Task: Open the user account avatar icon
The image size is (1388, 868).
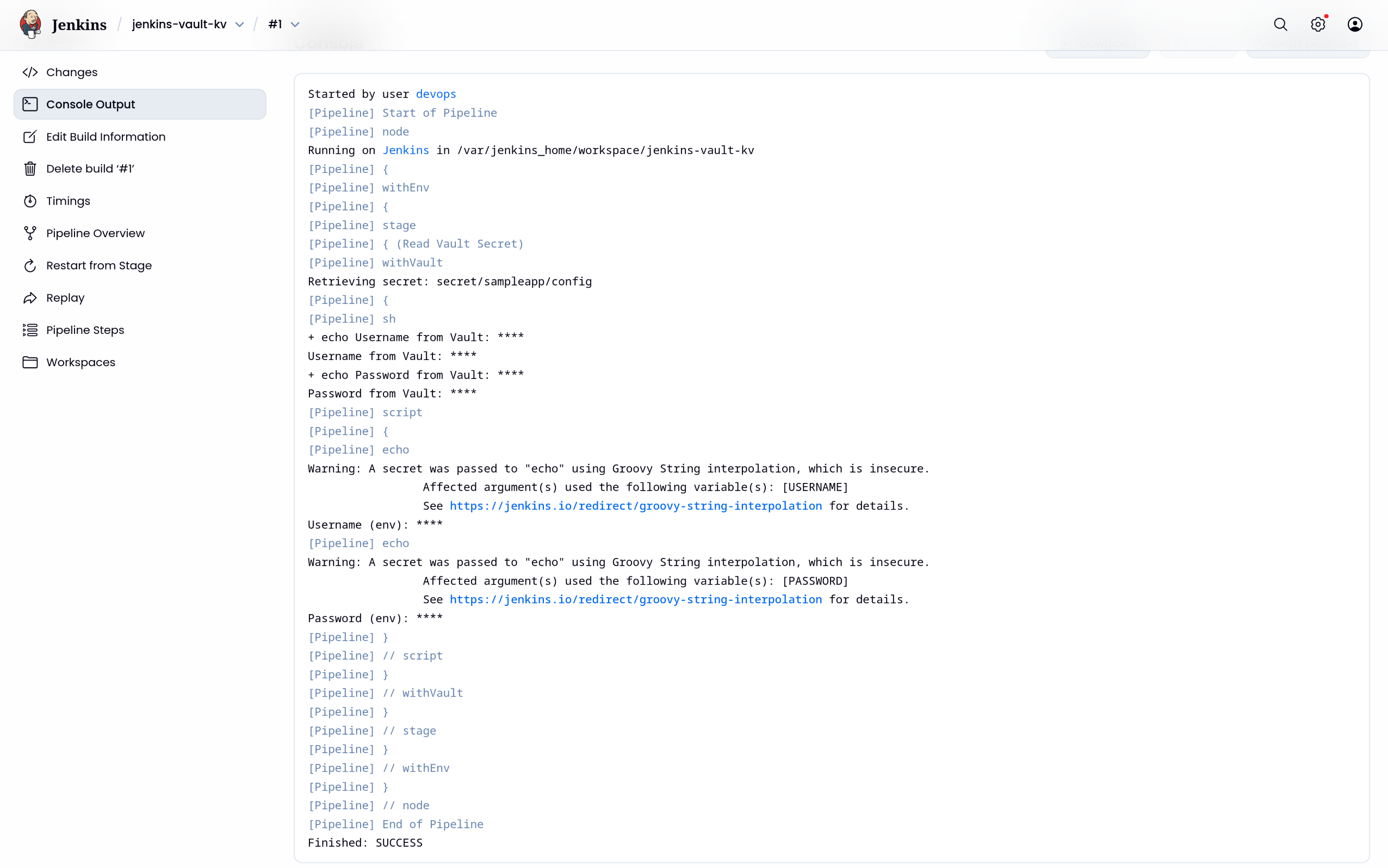Action: (1355, 24)
